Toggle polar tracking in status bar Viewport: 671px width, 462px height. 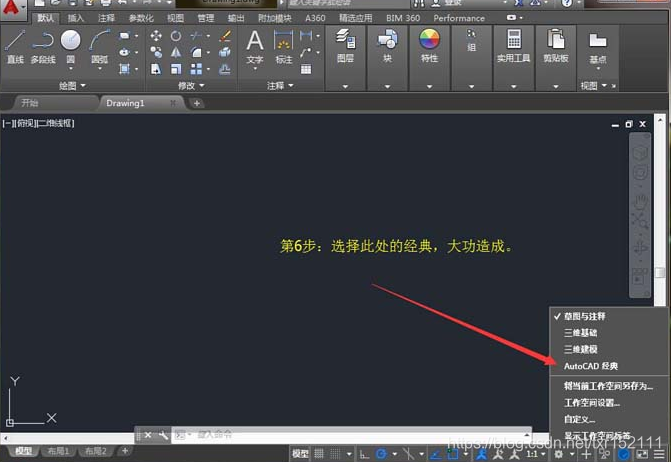381,453
